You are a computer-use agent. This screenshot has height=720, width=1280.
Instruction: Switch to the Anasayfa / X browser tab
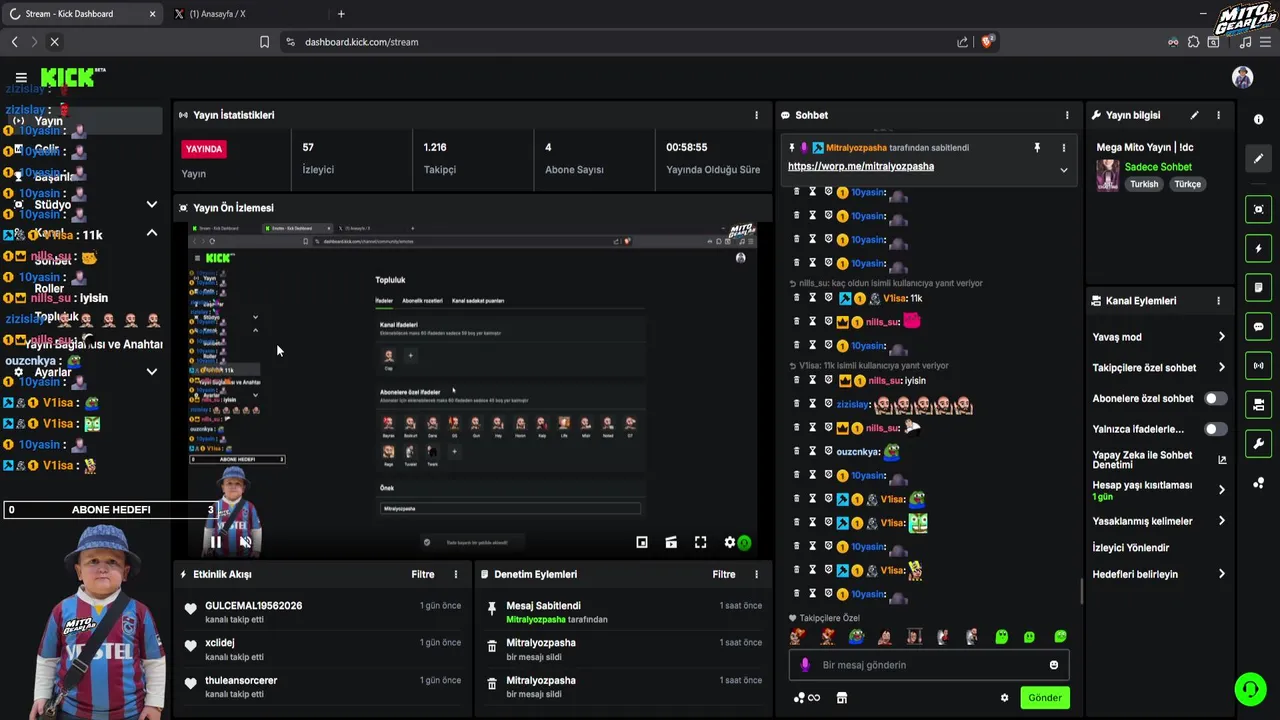click(x=246, y=14)
